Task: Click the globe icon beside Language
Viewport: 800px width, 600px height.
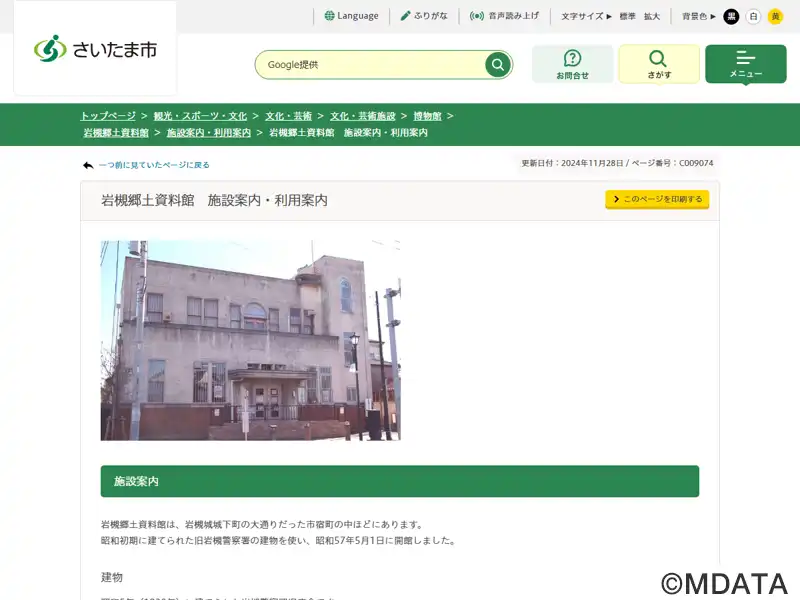Action: coord(330,16)
